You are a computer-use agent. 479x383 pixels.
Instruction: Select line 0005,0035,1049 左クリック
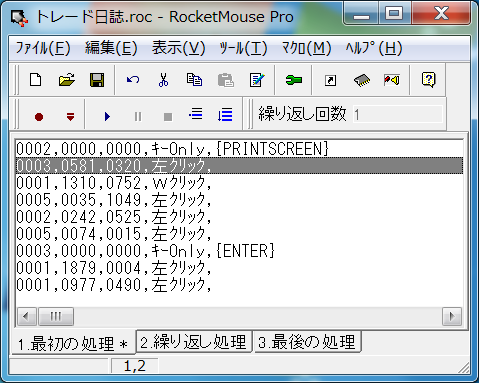239,200
